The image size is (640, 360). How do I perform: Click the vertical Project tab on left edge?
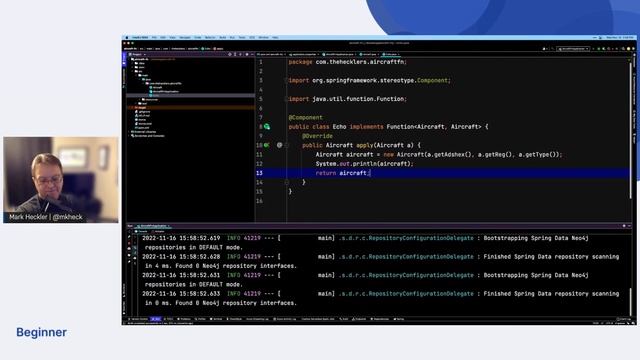click(124, 59)
